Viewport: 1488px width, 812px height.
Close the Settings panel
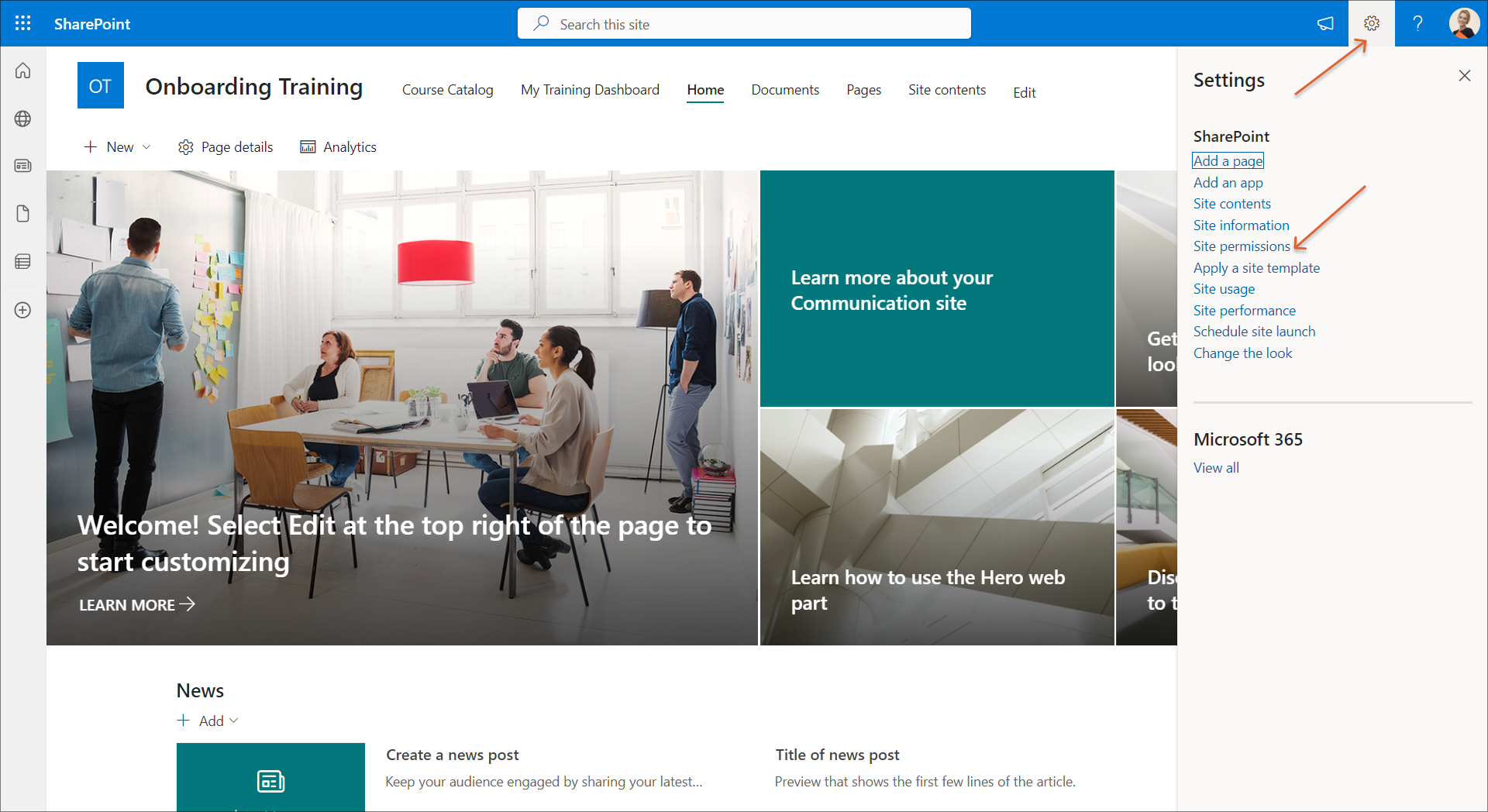pyautogui.click(x=1464, y=75)
